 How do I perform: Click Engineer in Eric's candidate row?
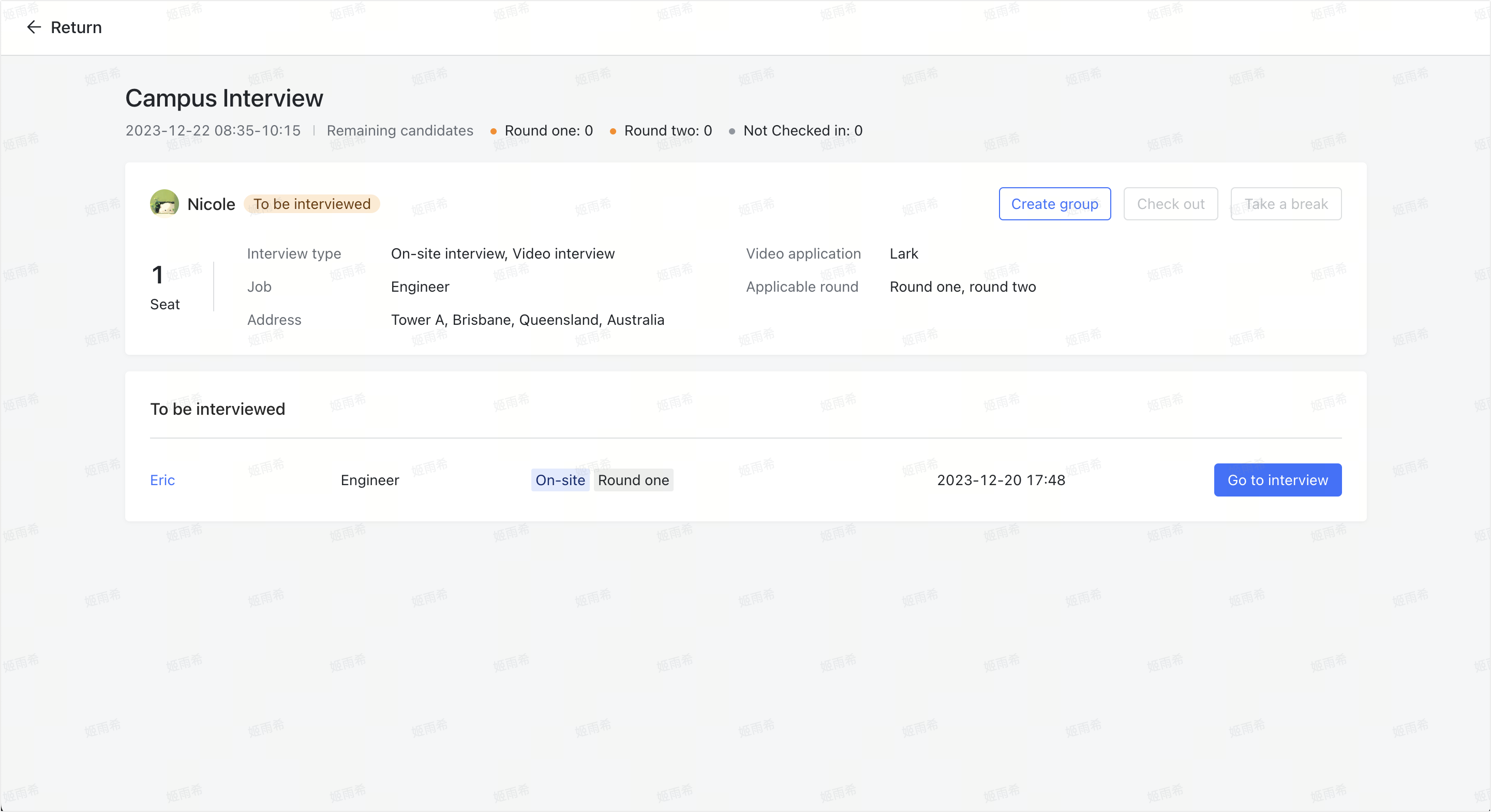tap(370, 480)
